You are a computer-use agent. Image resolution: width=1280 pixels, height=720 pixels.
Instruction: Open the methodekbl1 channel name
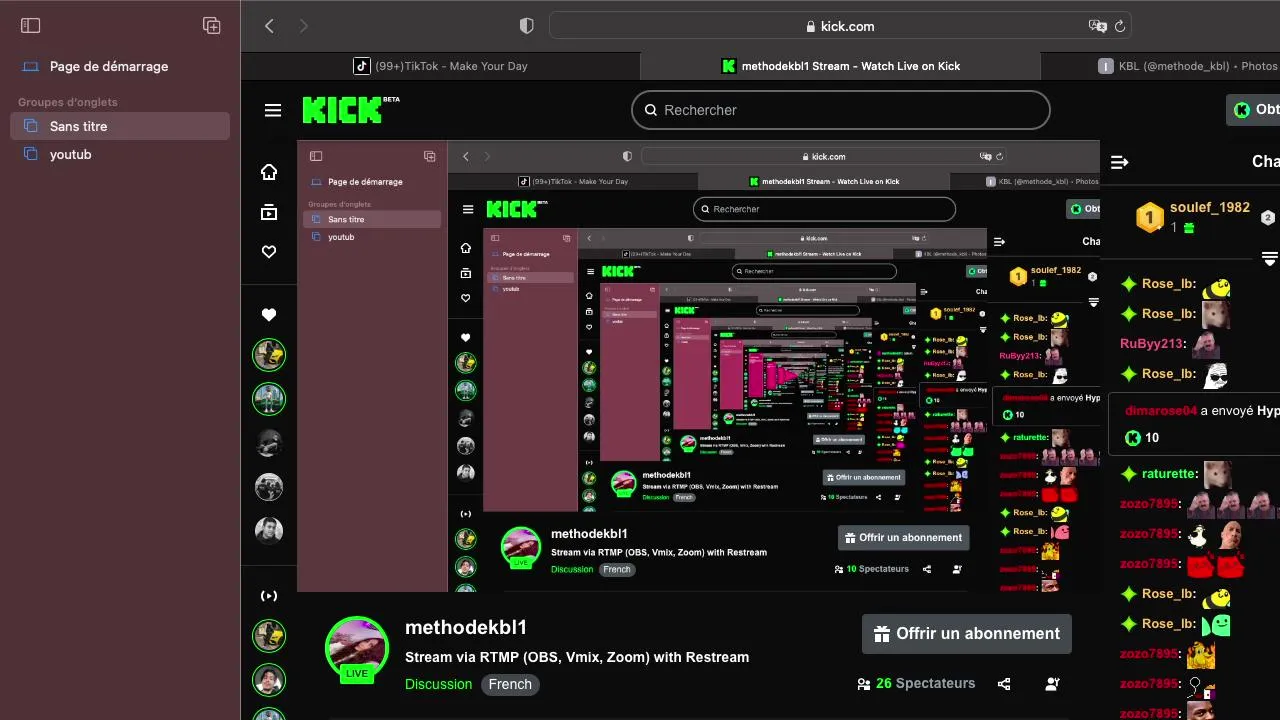pyautogui.click(x=466, y=627)
